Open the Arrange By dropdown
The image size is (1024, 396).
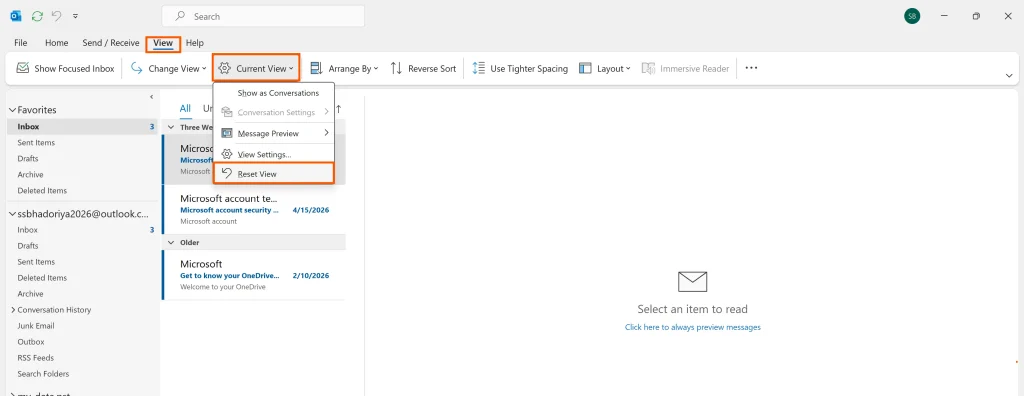click(x=344, y=68)
